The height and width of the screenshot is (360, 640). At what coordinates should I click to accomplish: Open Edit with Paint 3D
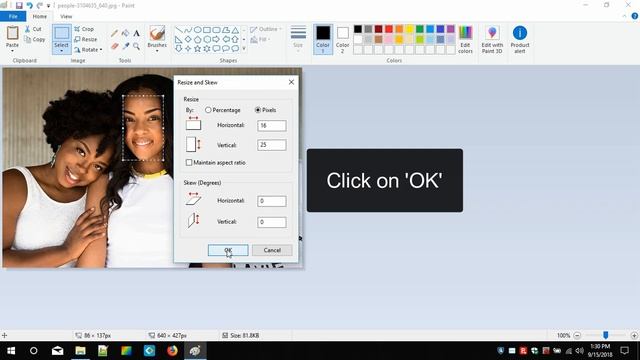[x=492, y=40]
